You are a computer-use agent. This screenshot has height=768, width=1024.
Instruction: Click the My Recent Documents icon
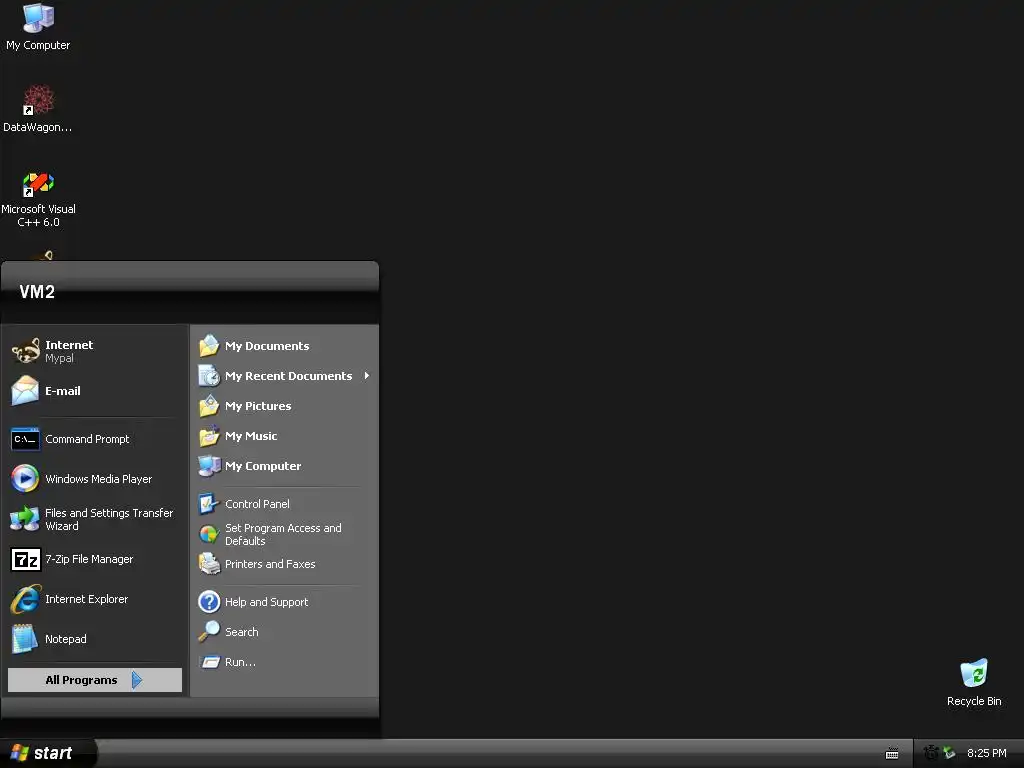coord(209,376)
